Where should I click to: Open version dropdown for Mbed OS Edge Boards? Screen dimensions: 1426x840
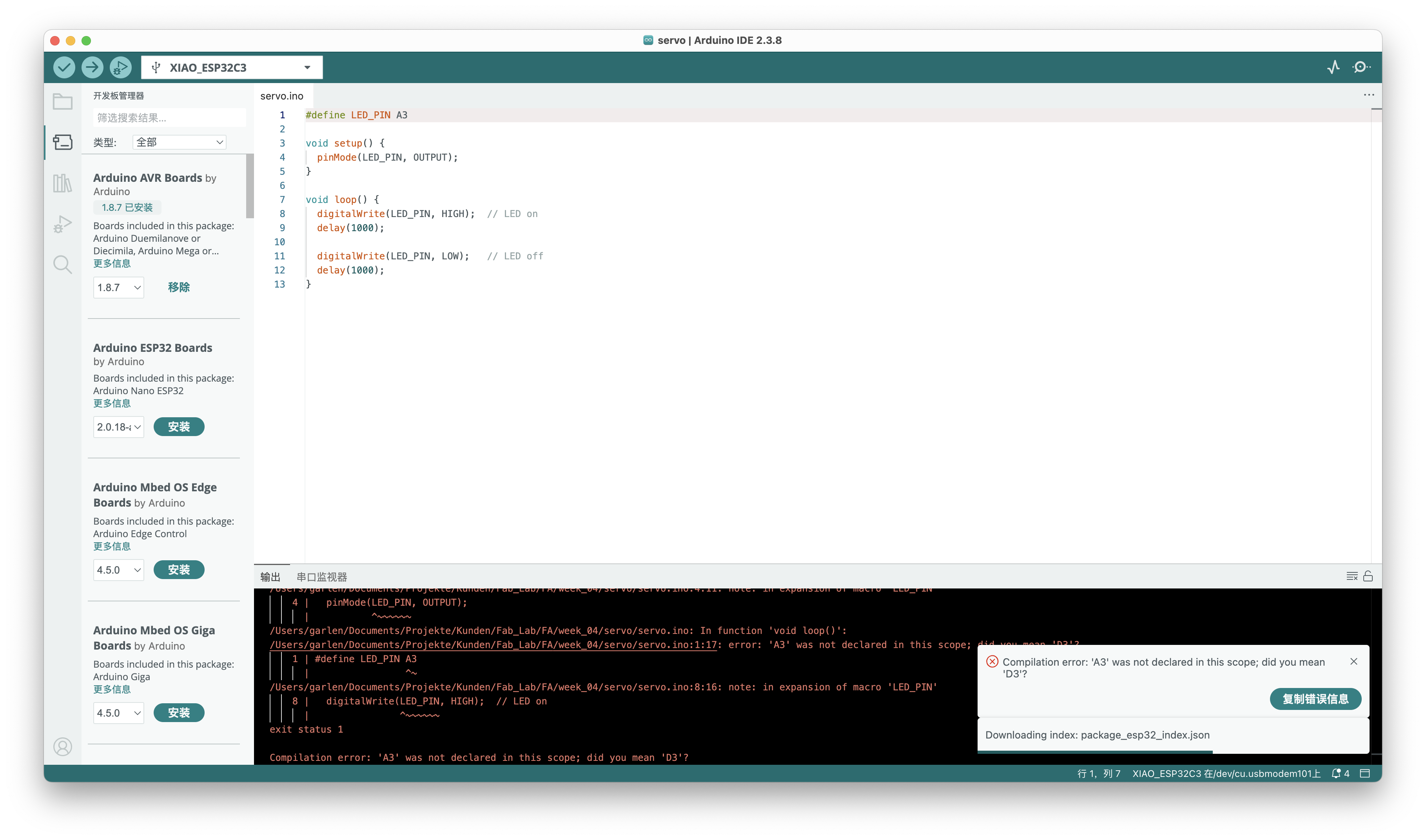(x=118, y=570)
